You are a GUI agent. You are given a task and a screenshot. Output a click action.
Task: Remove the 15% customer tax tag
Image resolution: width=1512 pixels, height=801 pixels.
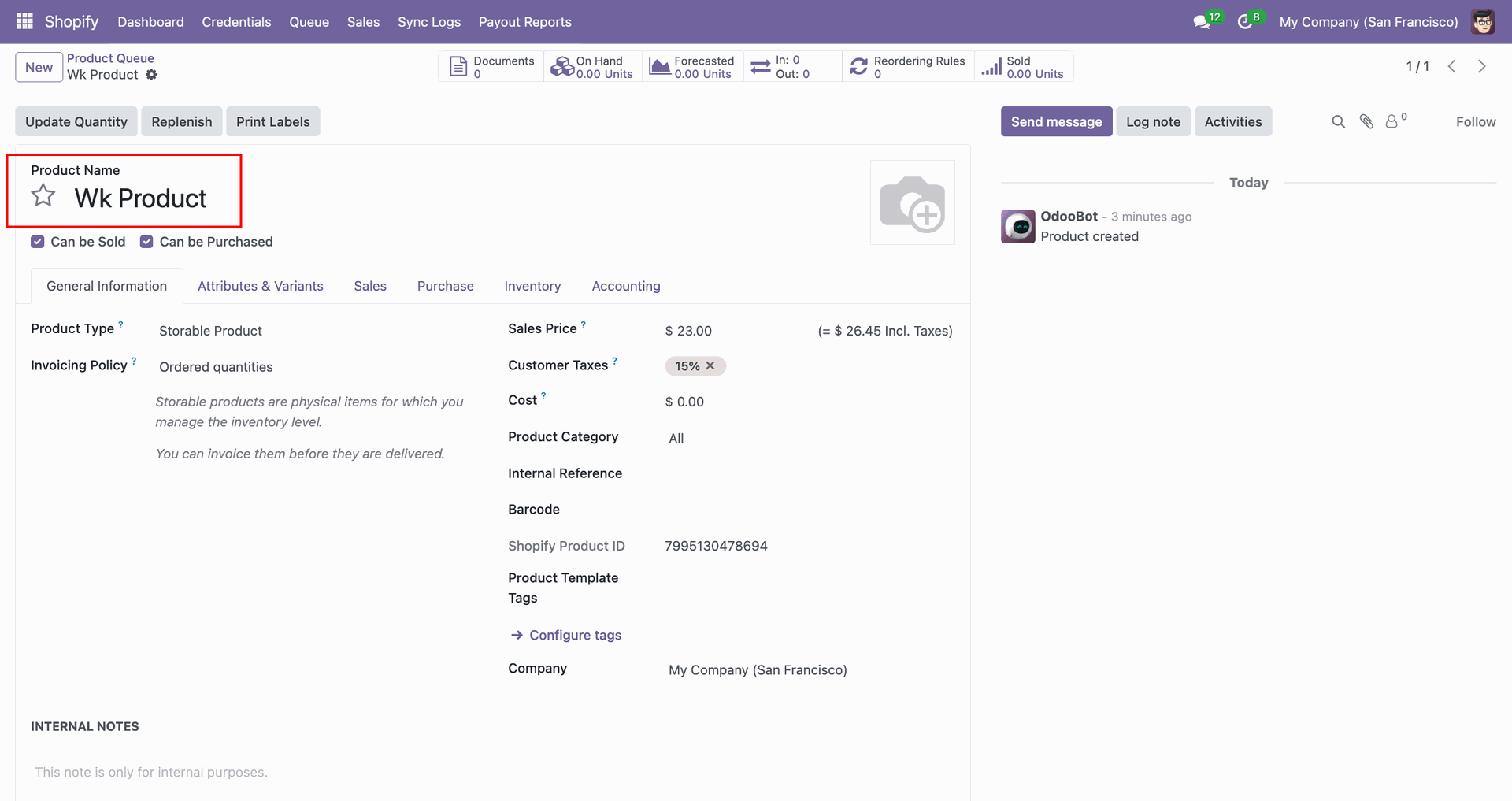pyautogui.click(x=710, y=365)
